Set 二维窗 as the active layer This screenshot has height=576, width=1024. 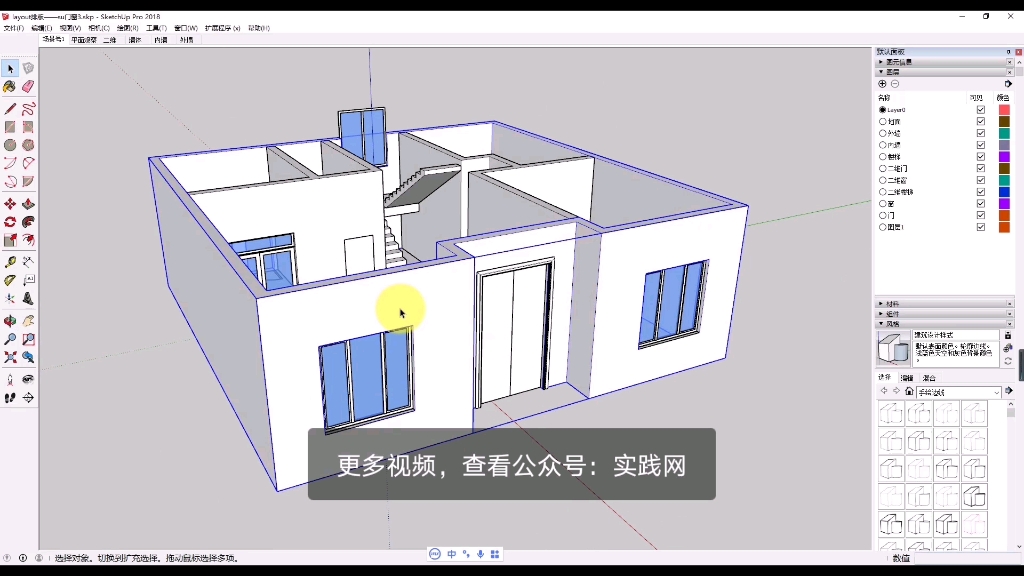pyautogui.click(x=882, y=180)
